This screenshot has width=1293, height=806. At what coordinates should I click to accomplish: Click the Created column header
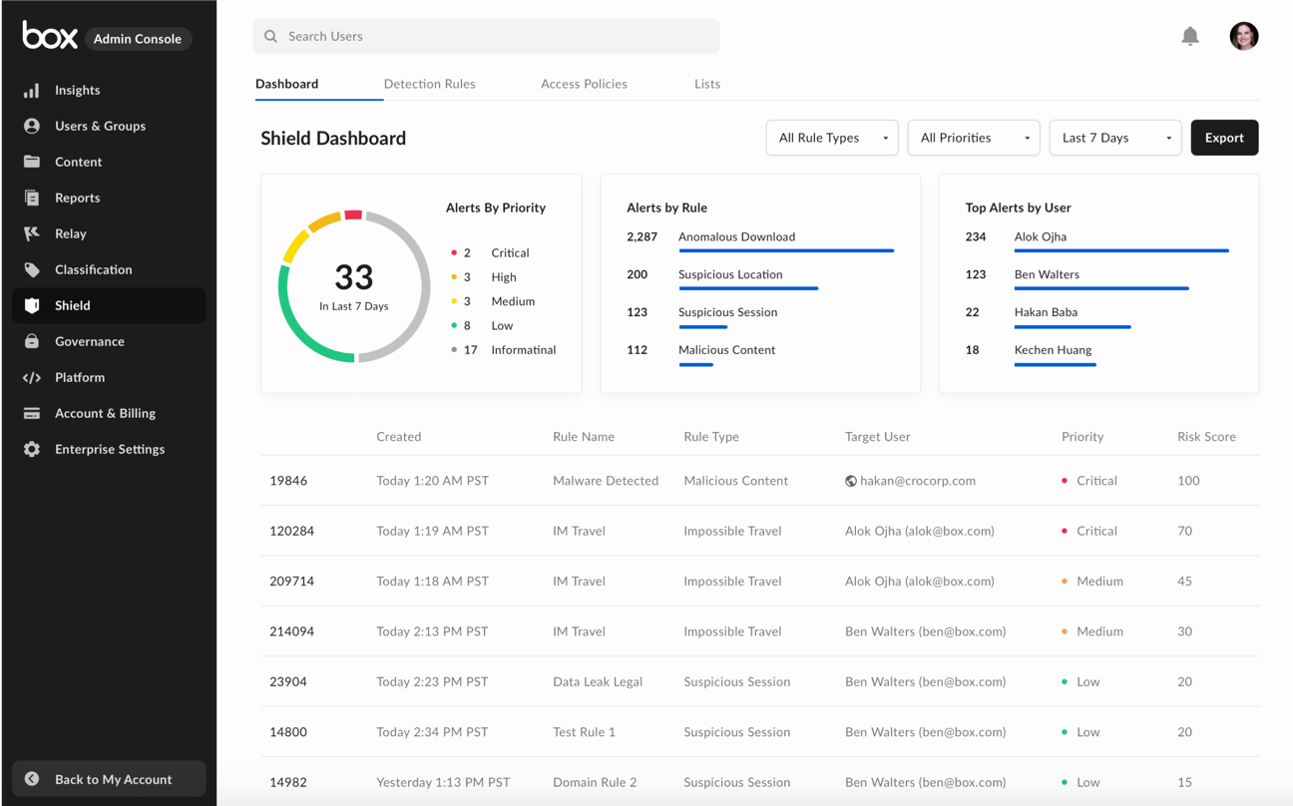coord(399,437)
